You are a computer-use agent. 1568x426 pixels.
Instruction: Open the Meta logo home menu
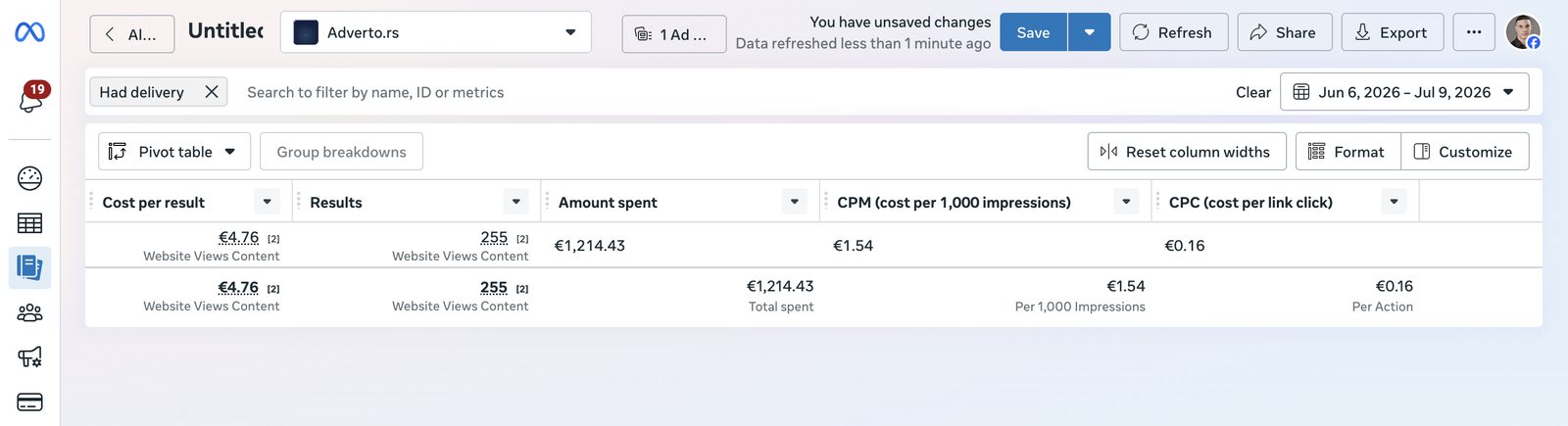point(29,32)
